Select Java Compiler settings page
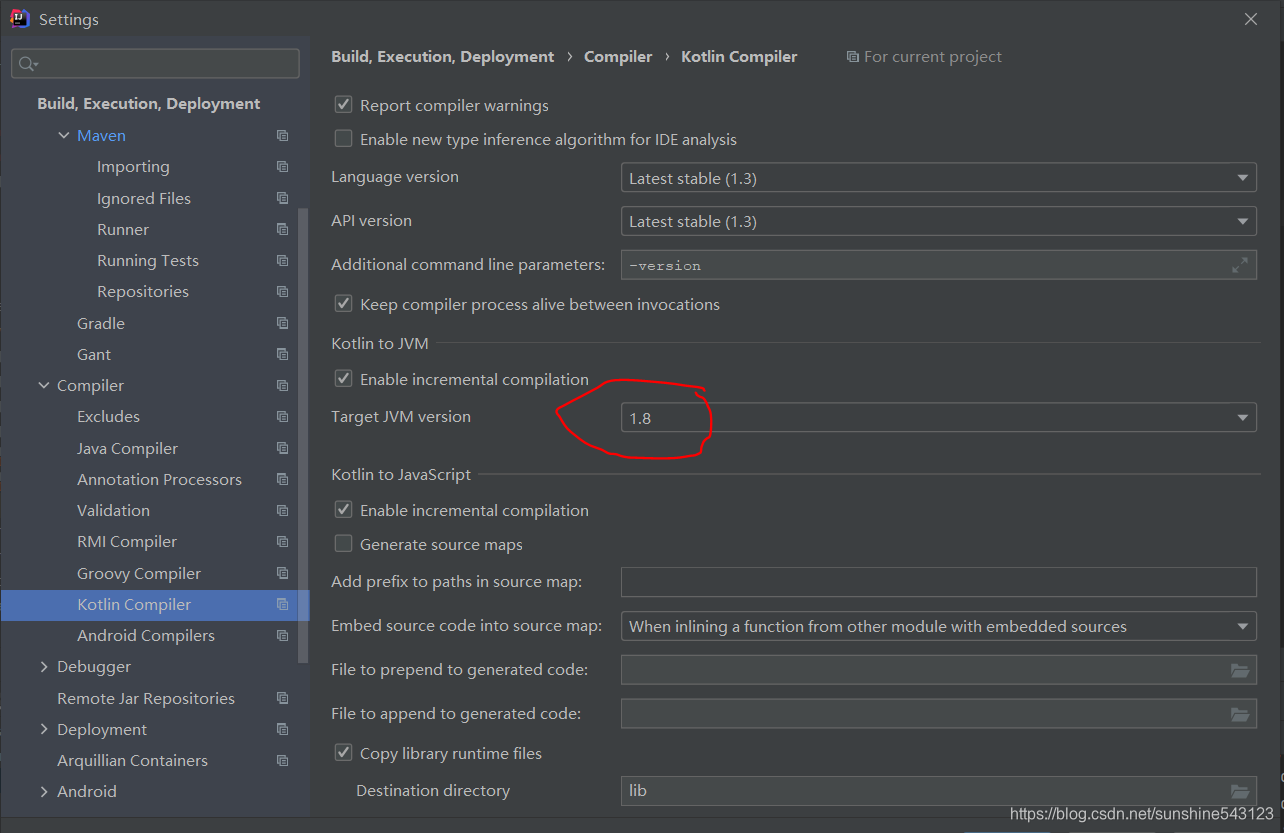Viewport: 1284px width, 833px height. tap(127, 448)
